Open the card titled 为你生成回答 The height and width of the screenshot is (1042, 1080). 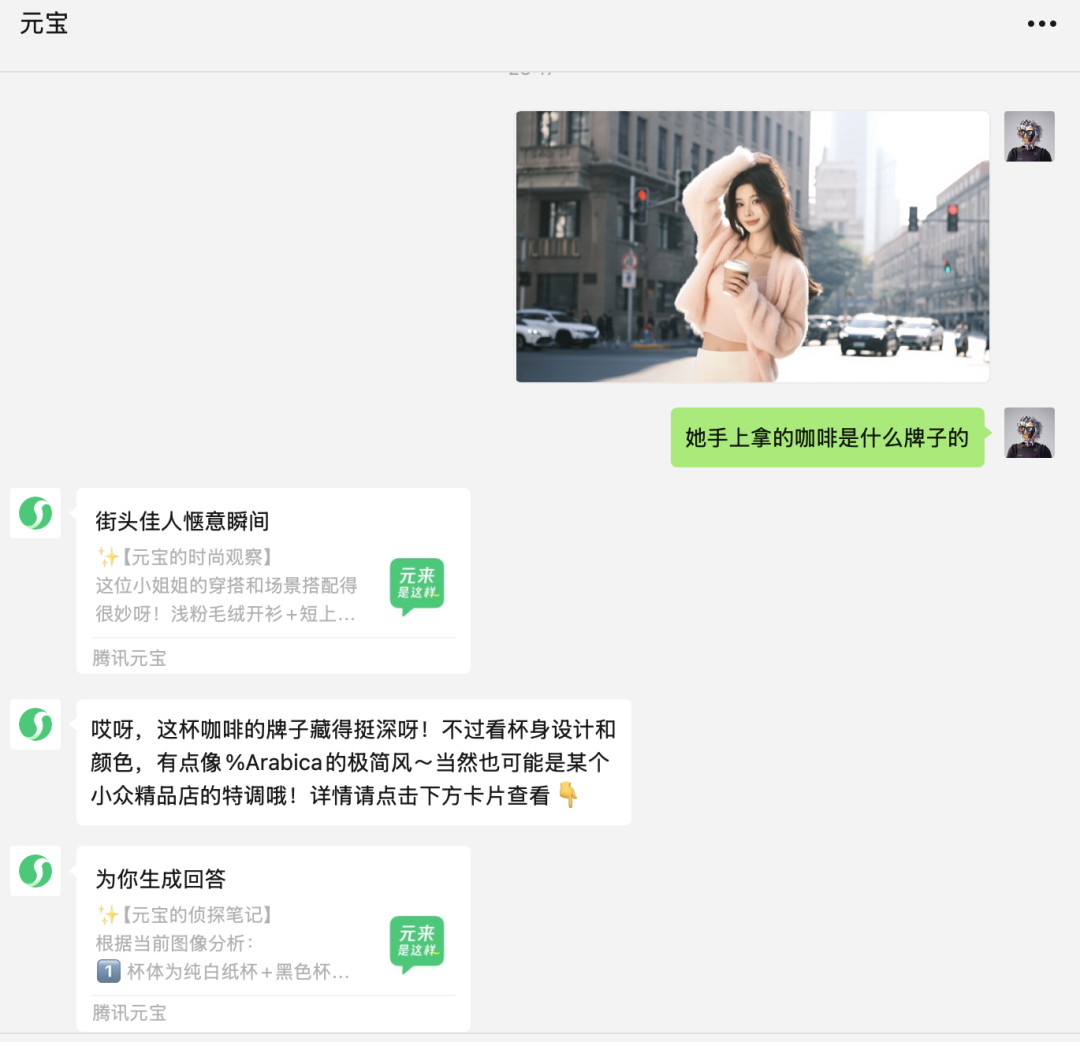[273, 938]
